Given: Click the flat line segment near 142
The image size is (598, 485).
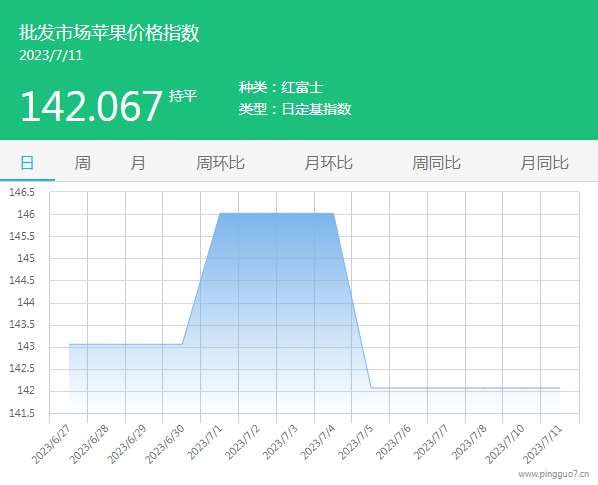Looking at the screenshot, I should [x=465, y=388].
